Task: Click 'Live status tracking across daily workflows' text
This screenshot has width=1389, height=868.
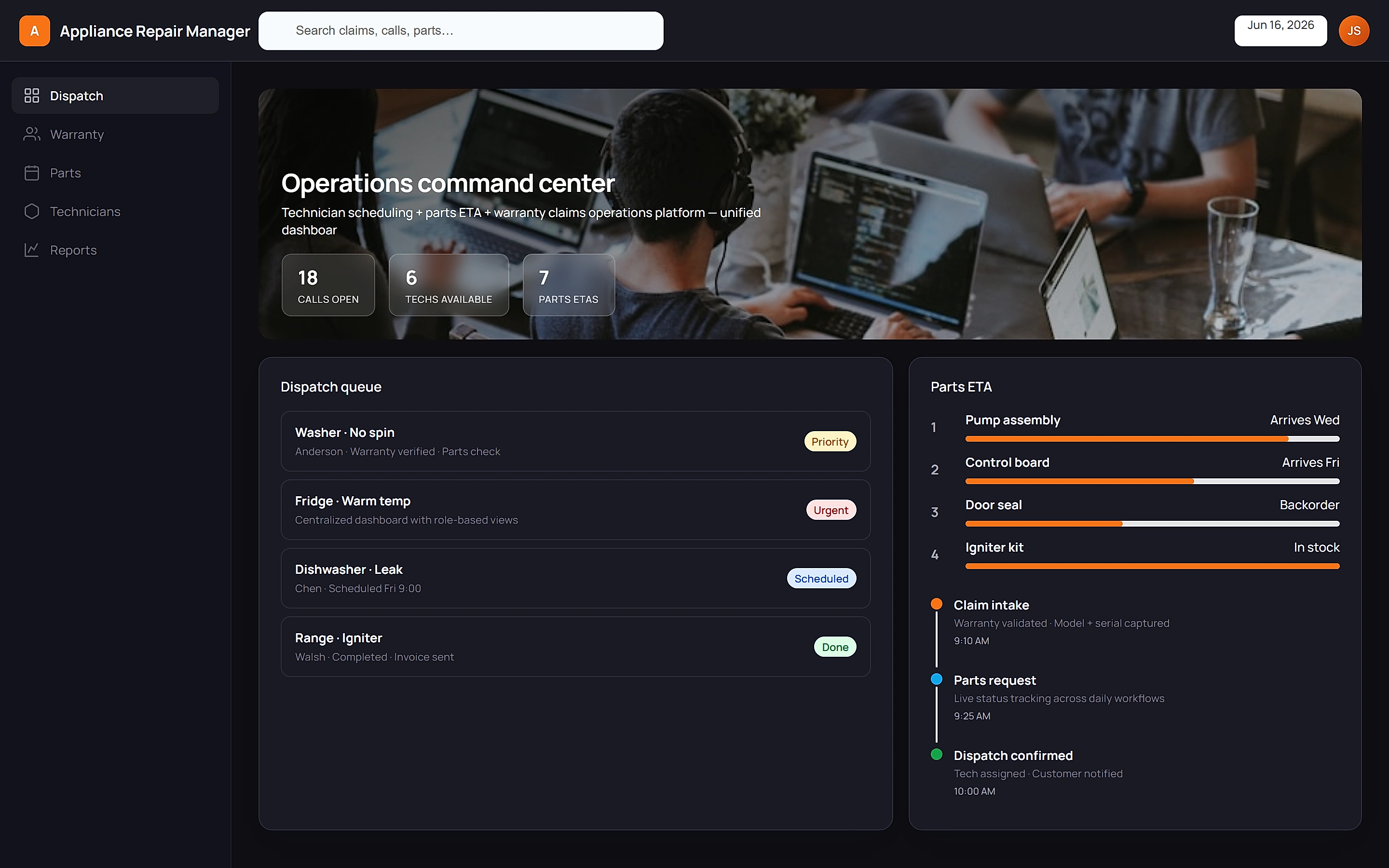Action: 1059,698
